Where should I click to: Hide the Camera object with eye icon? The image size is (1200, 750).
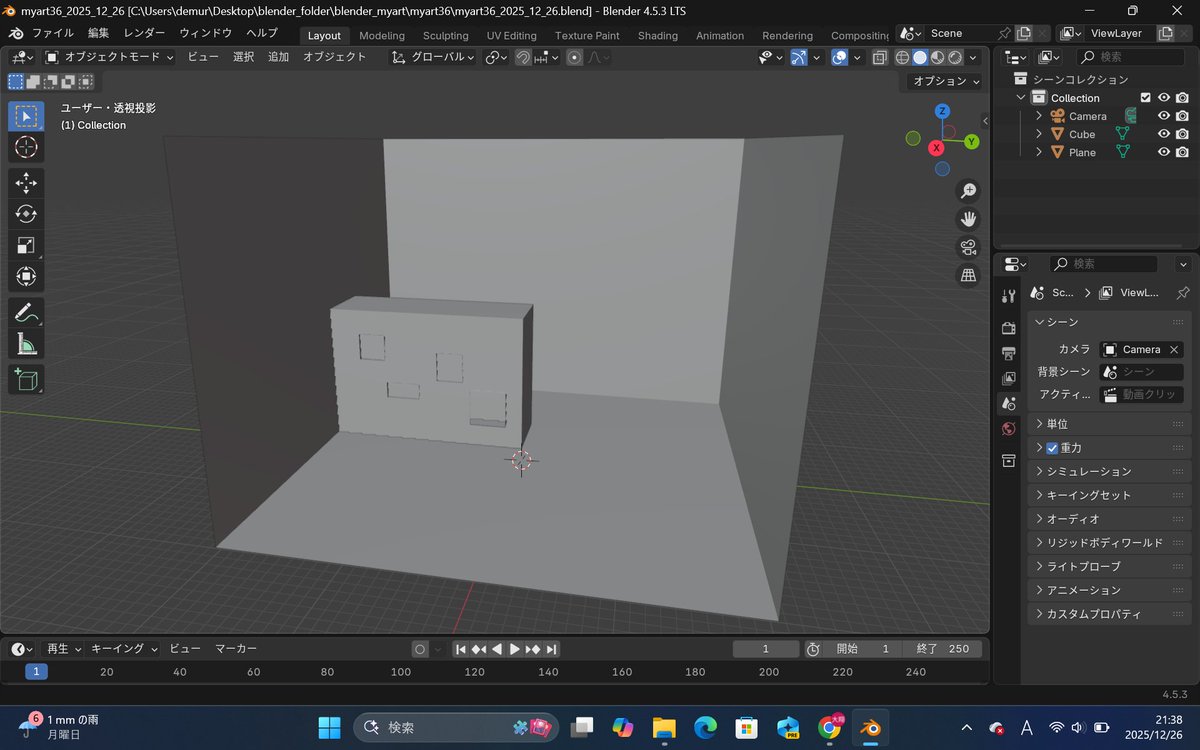coord(1164,116)
